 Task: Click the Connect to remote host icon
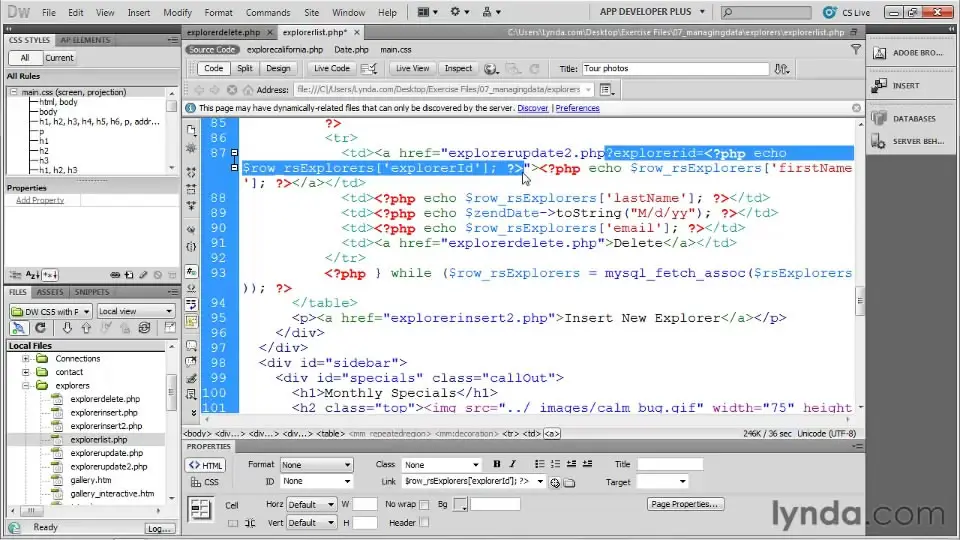[18, 328]
